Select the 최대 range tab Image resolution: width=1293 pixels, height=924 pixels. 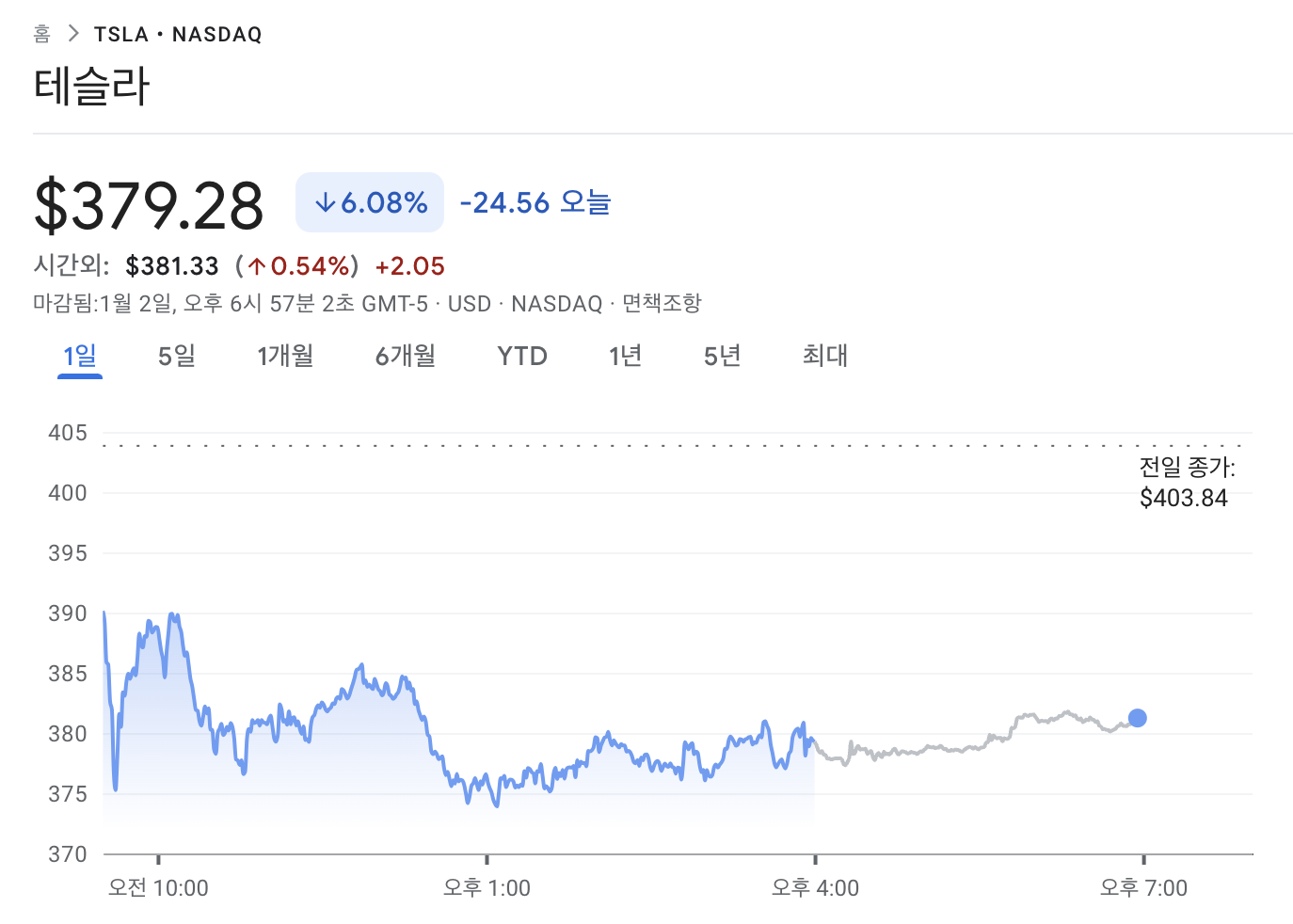pyautogui.click(x=825, y=356)
